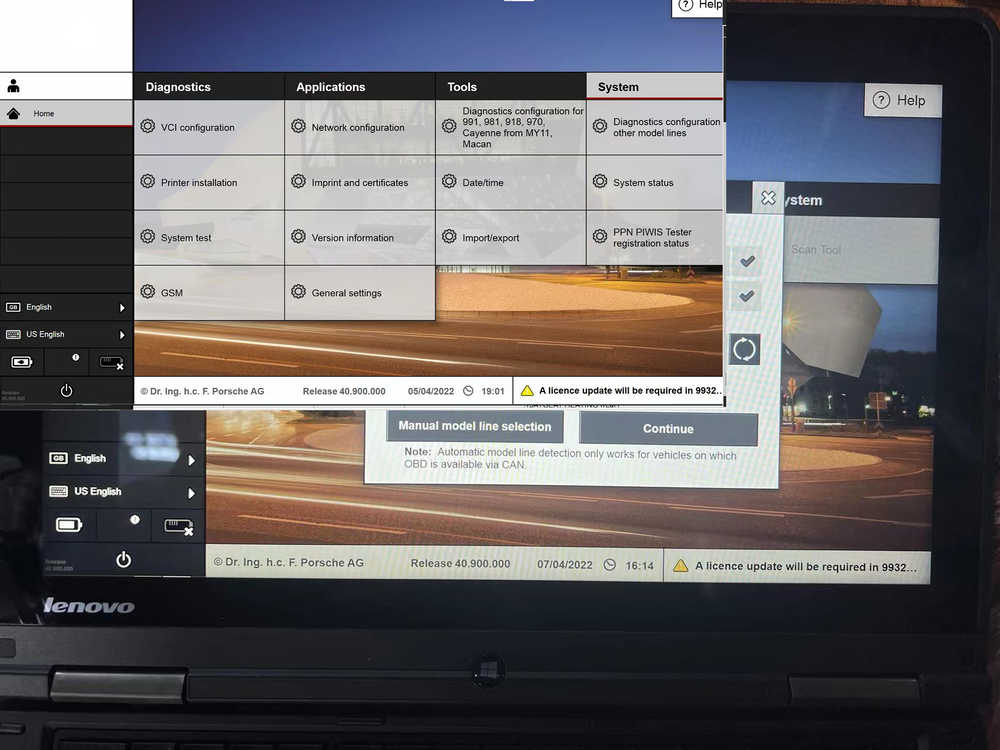
Task: Open Help in the laptop window
Action: (902, 100)
